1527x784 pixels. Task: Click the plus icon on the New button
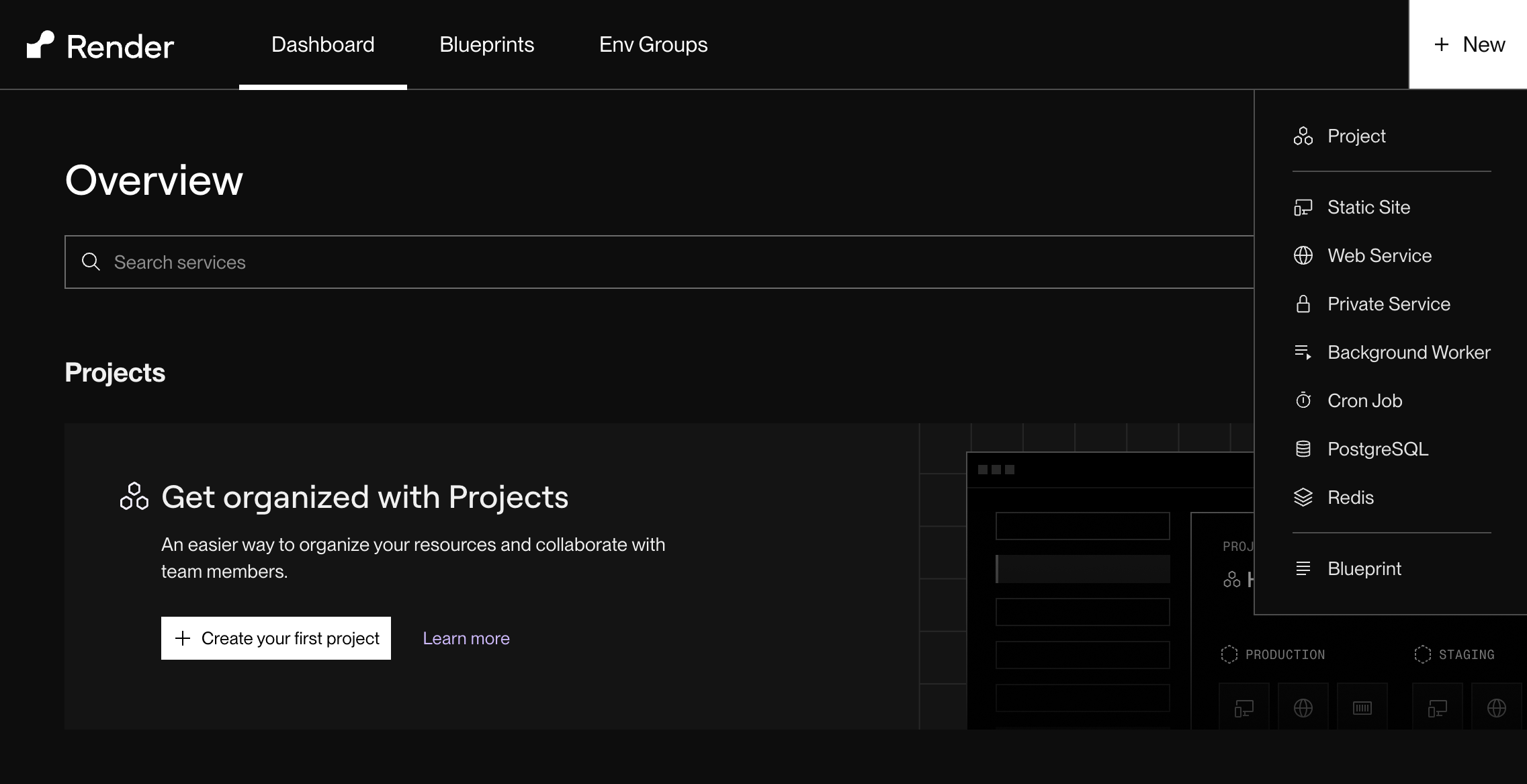tap(1442, 44)
